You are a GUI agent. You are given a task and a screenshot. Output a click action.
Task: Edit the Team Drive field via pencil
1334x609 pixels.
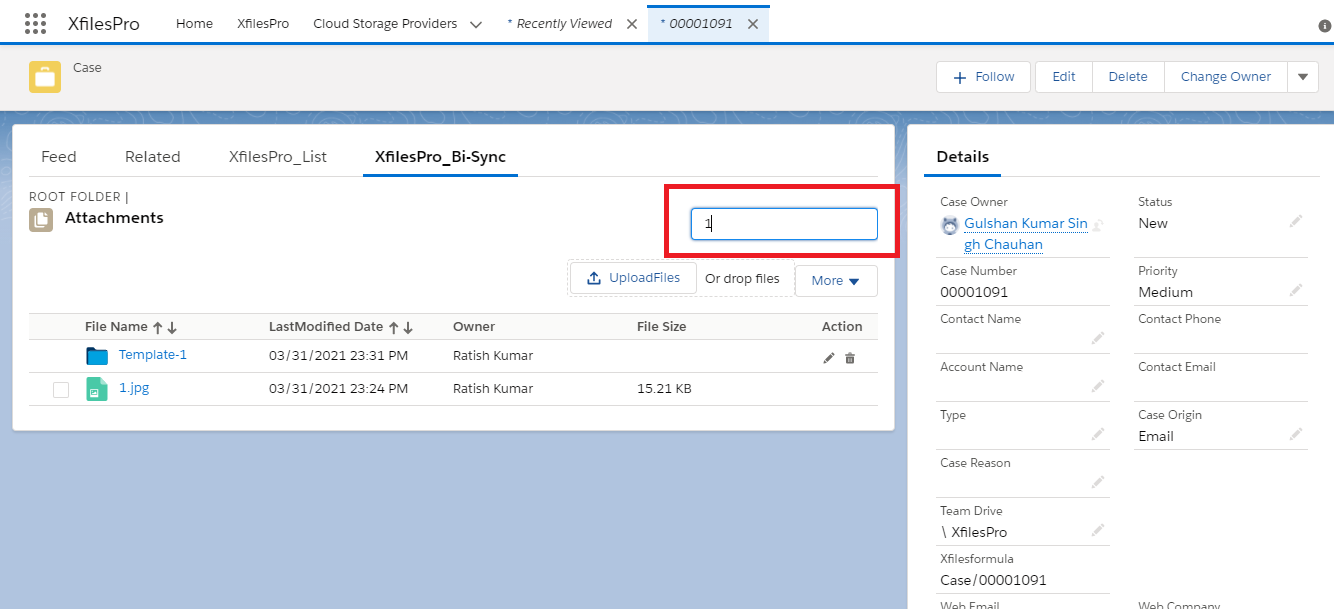[x=1098, y=530]
